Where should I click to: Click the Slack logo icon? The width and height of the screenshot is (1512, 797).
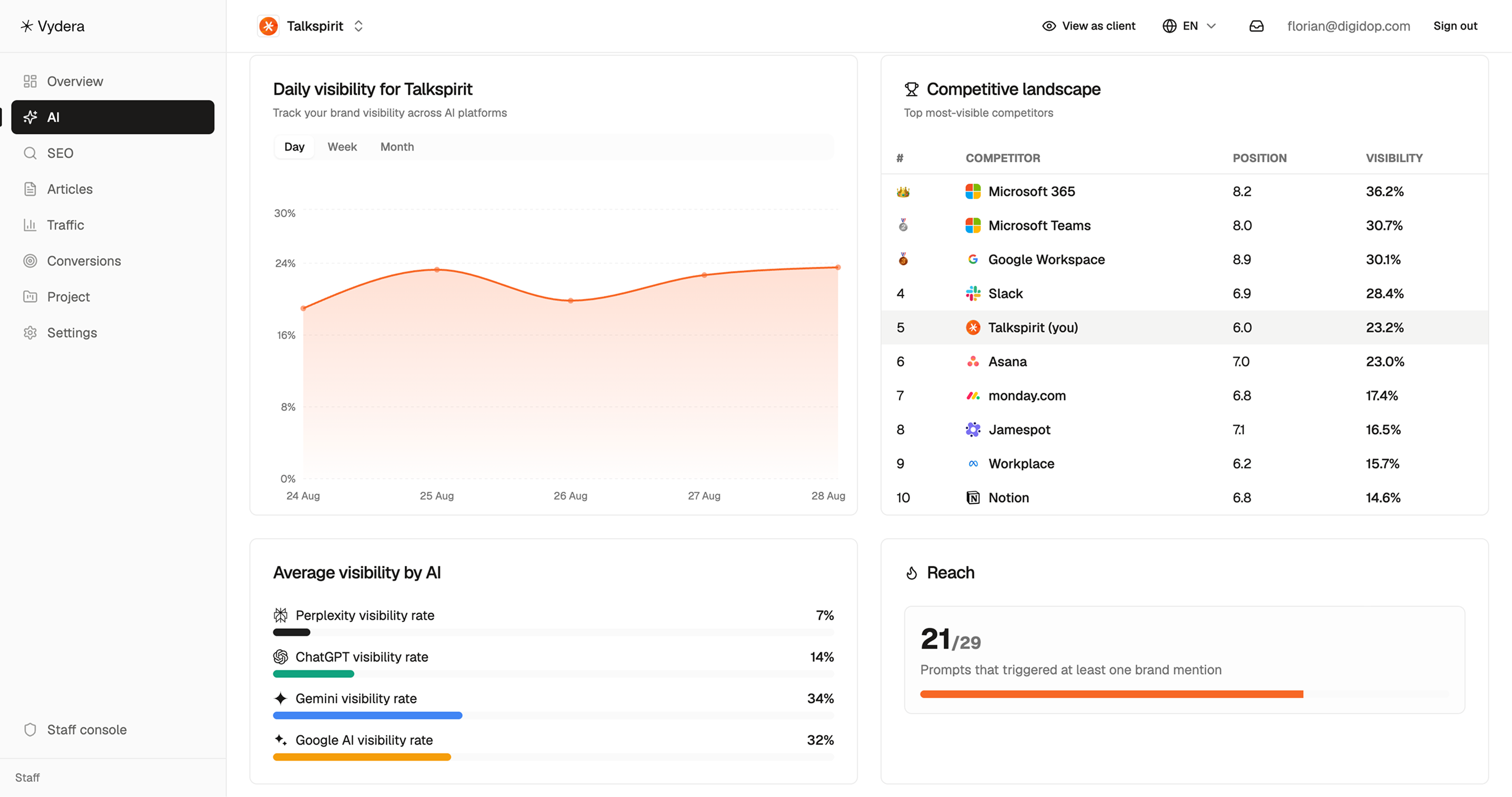point(973,293)
